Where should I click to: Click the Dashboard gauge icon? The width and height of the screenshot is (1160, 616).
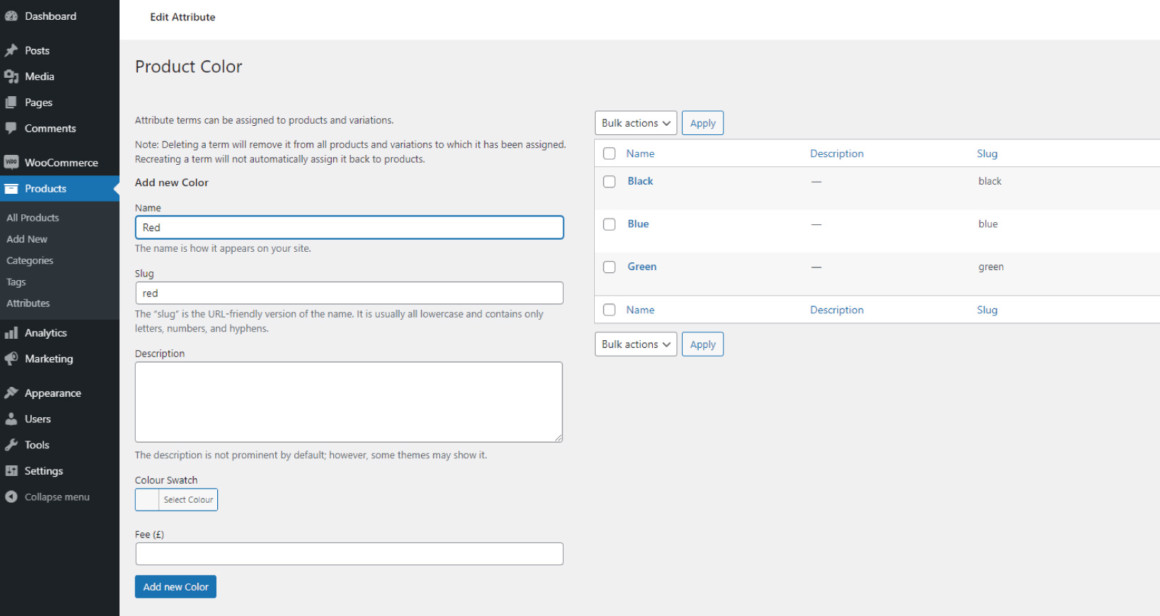(11, 16)
